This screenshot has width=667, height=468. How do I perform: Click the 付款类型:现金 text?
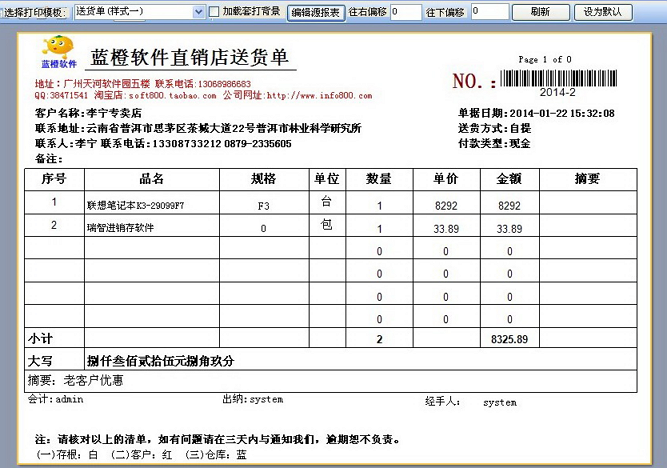(x=494, y=143)
